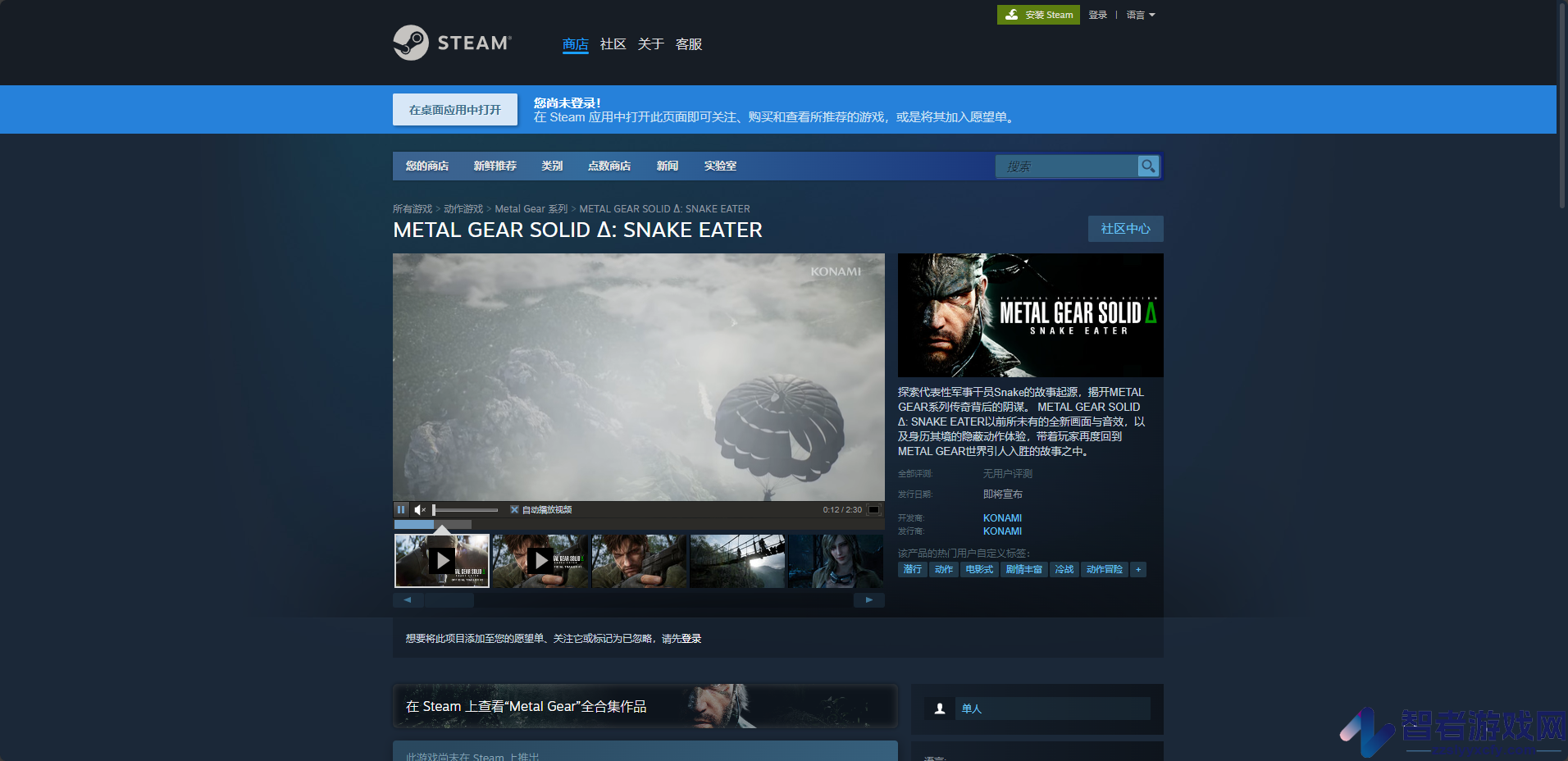Toggle the autoplay video checkbox

[x=514, y=509]
